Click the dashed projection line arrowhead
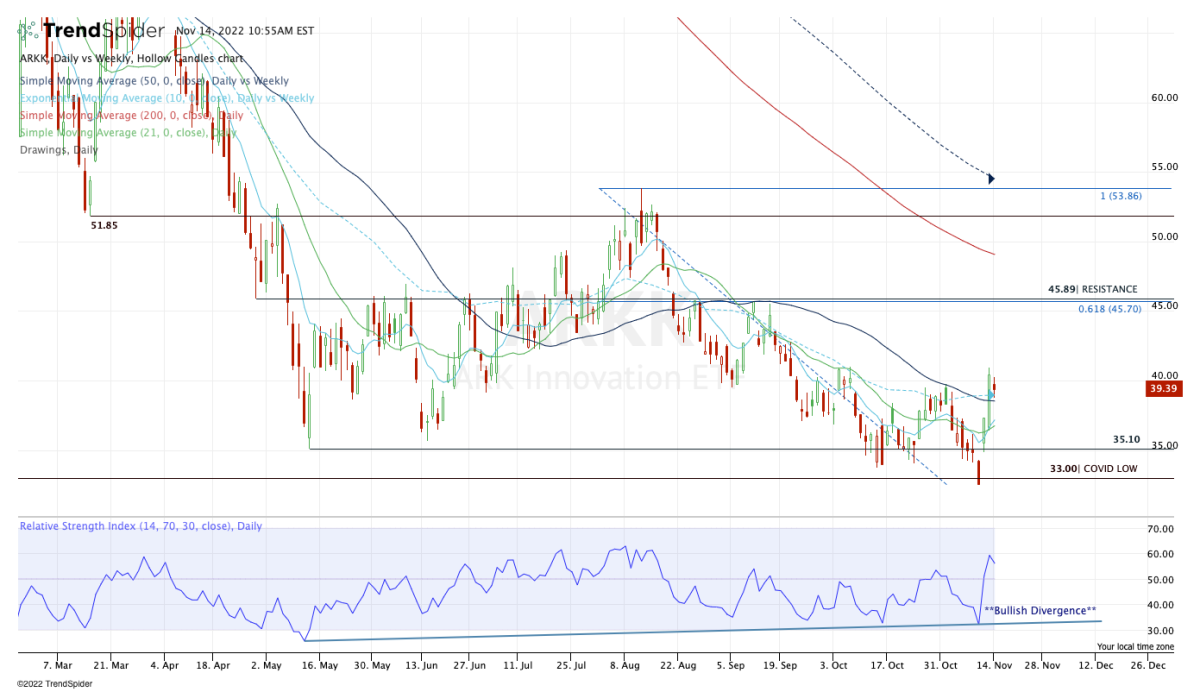 [x=991, y=179]
